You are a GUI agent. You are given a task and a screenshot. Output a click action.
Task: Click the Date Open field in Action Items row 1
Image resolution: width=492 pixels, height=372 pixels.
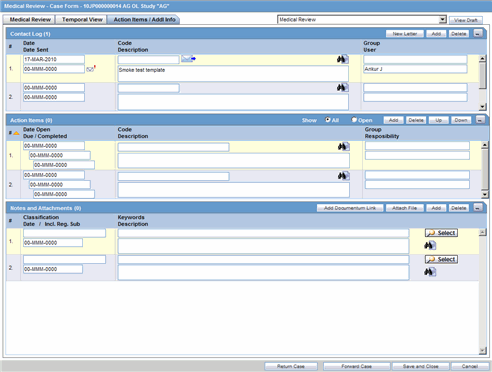(54, 146)
